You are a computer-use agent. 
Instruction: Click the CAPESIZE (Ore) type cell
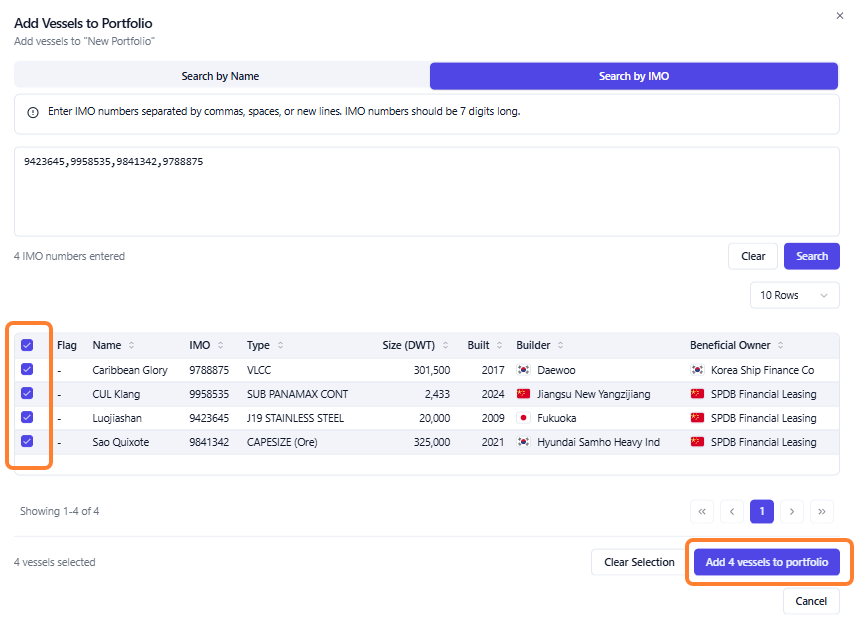click(282, 442)
